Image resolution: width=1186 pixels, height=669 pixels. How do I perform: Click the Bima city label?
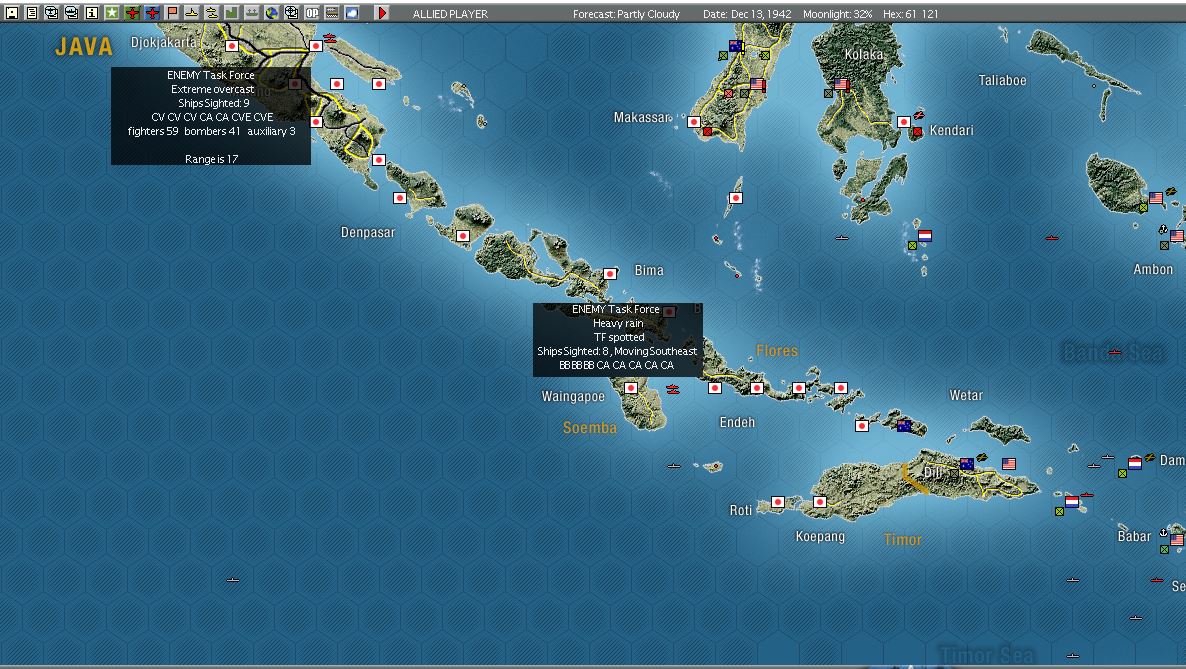coord(649,270)
